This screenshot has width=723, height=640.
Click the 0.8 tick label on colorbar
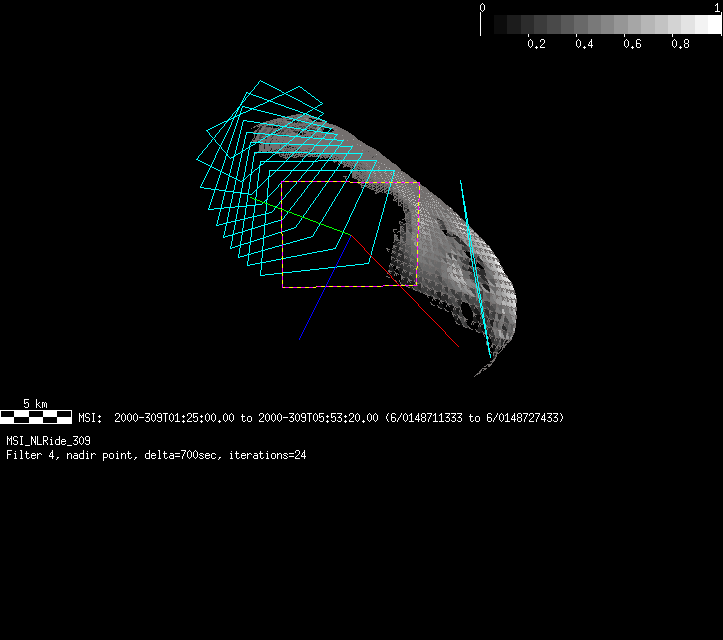point(681,44)
